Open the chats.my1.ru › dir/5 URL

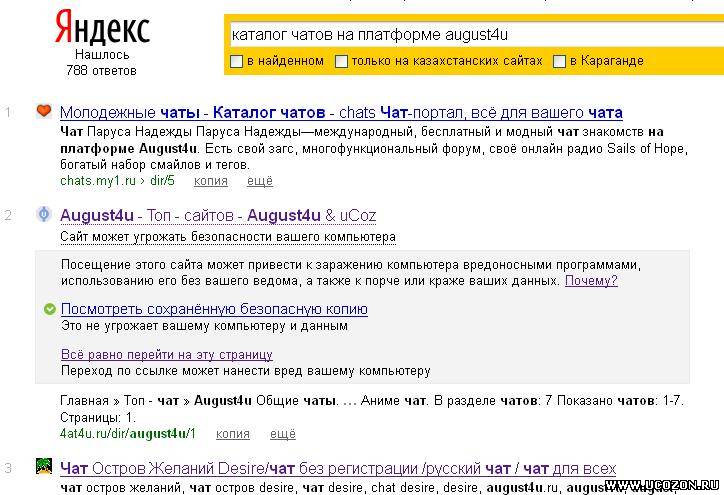pos(117,181)
